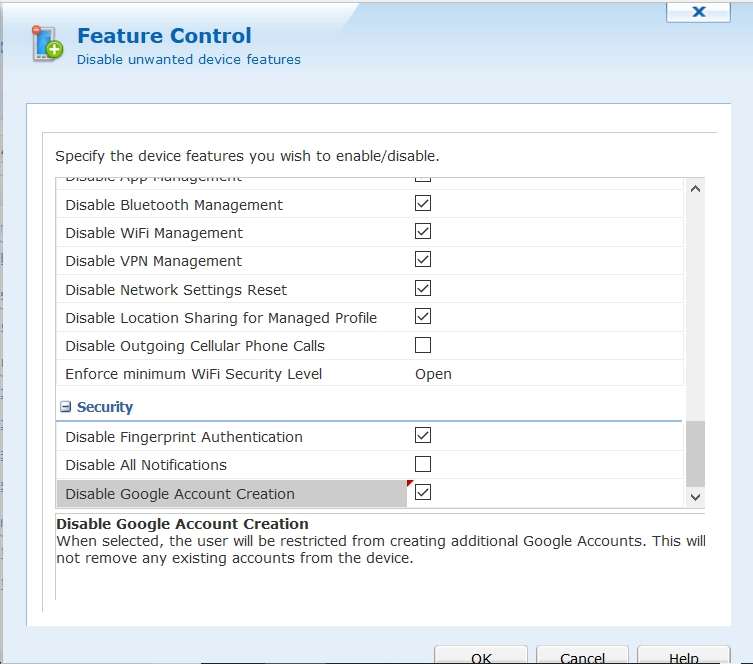753x664 pixels.
Task: Uncheck Disable WiFi Management checkbox
Action: coord(423,231)
